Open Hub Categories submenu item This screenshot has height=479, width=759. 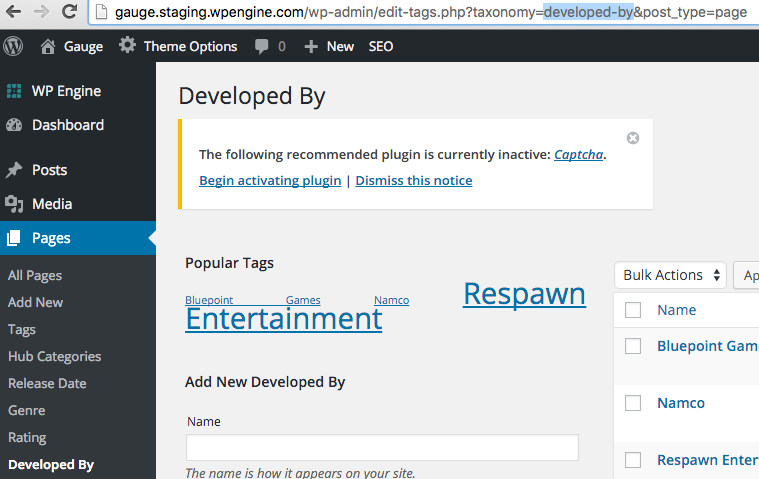(55, 357)
